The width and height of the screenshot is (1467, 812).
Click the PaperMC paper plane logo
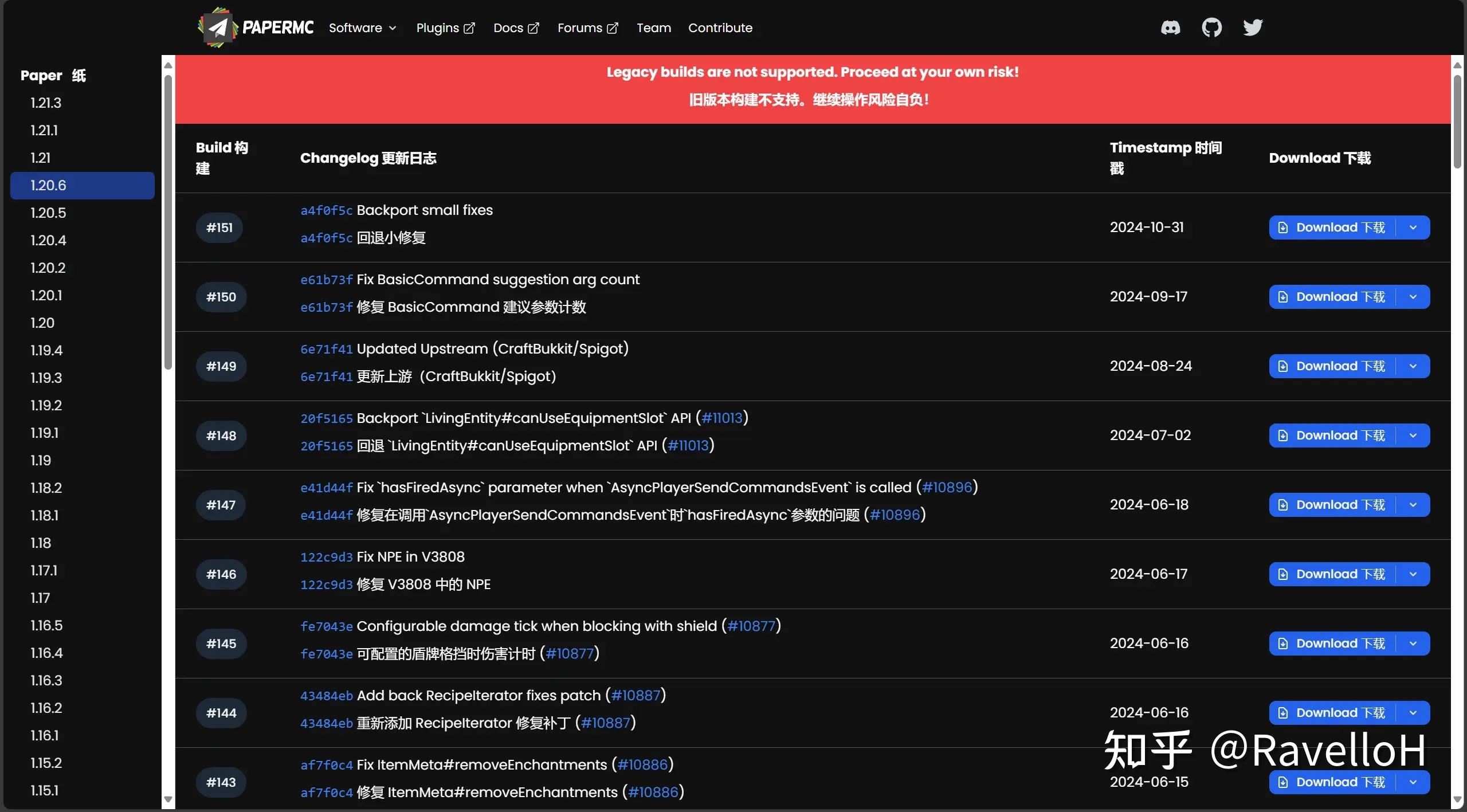click(x=217, y=27)
